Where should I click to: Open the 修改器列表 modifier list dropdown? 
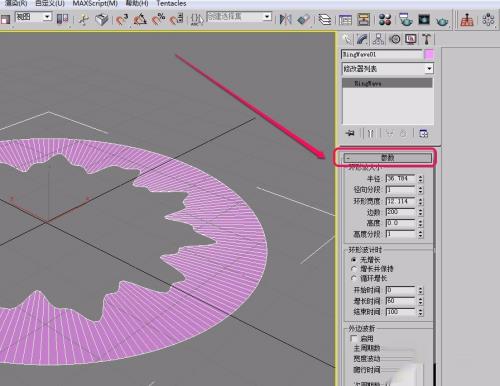click(x=388, y=69)
